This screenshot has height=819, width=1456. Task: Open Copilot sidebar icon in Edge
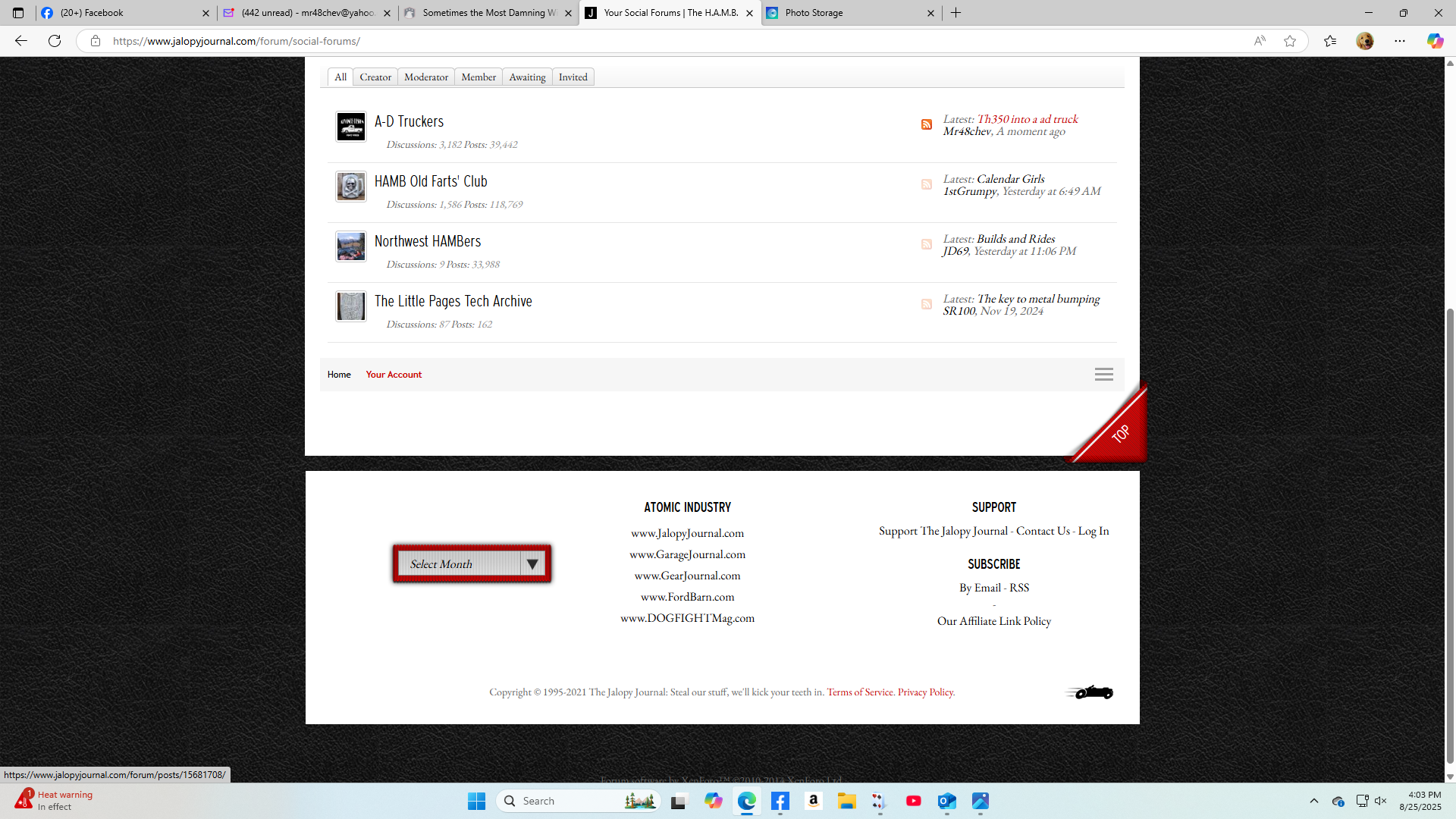click(1434, 41)
